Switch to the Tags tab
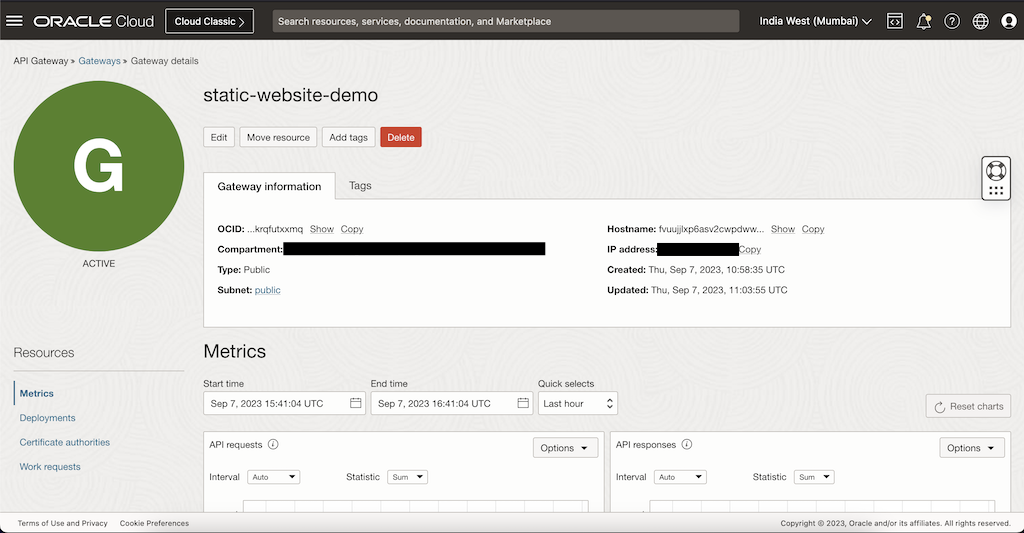The height and width of the screenshot is (533, 1024). click(x=360, y=186)
